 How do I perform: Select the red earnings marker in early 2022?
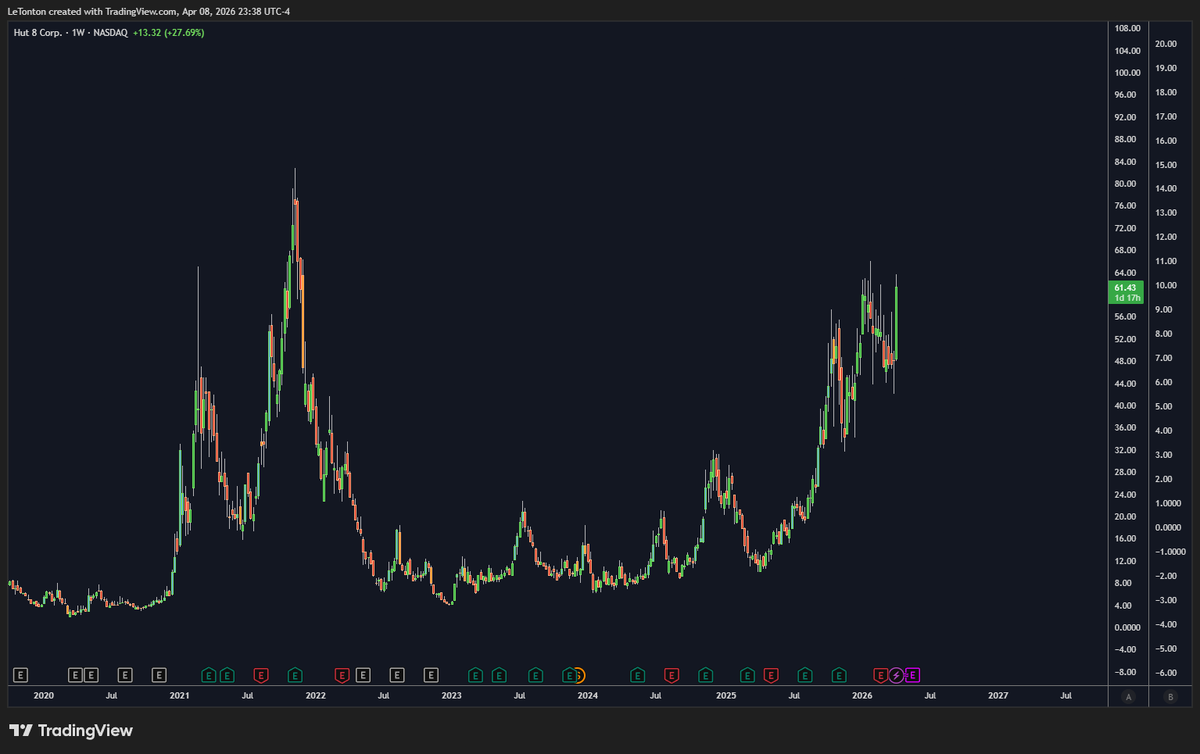pos(342,675)
